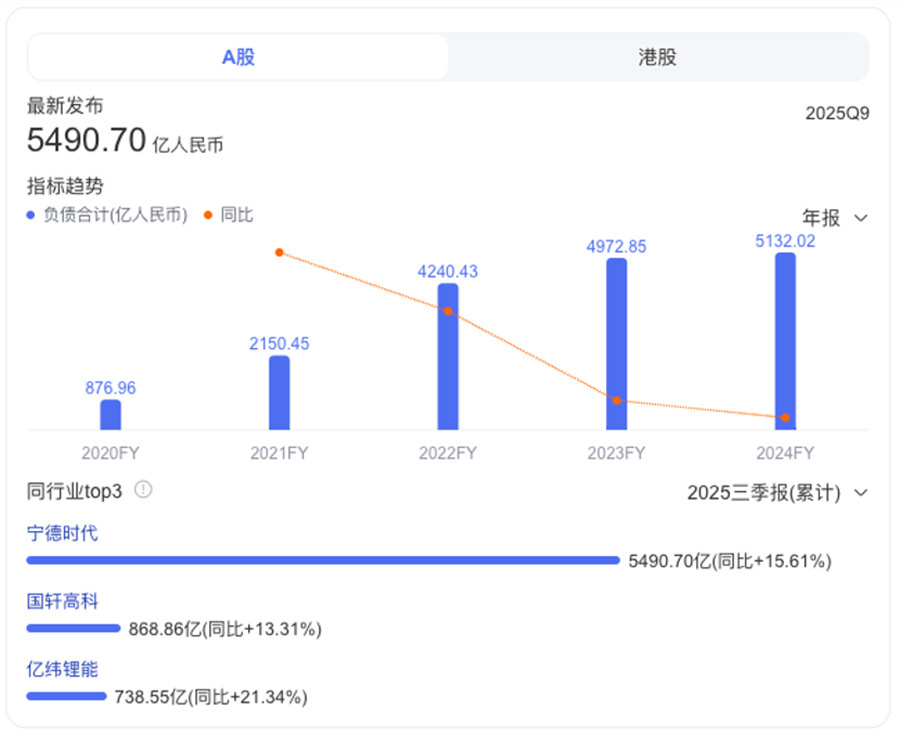The height and width of the screenshot is (735, 900).
Task: Click the 同行业top3 heading
Action: 75,492
